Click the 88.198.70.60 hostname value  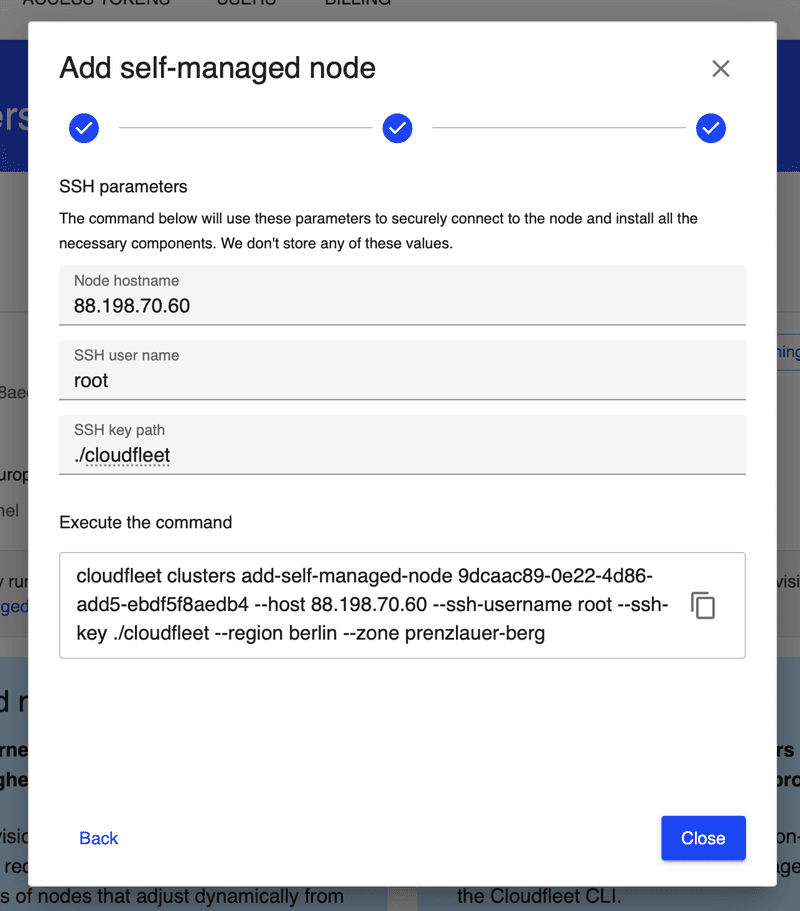[x=132, y=306]
